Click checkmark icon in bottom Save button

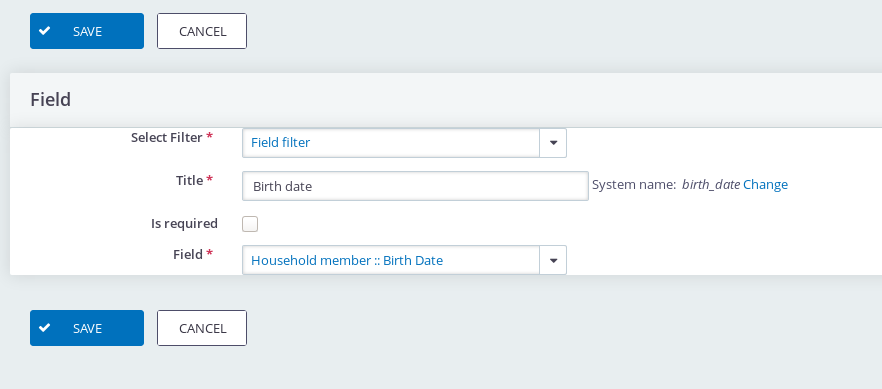(45, 328)
